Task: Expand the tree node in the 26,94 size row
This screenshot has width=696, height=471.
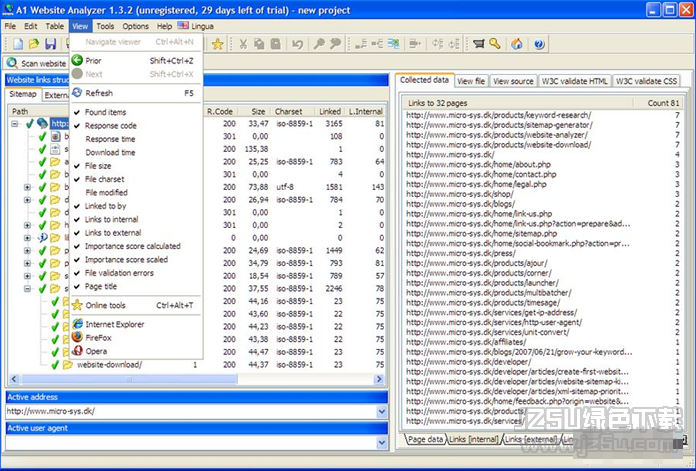Action: tap(28, 200)
